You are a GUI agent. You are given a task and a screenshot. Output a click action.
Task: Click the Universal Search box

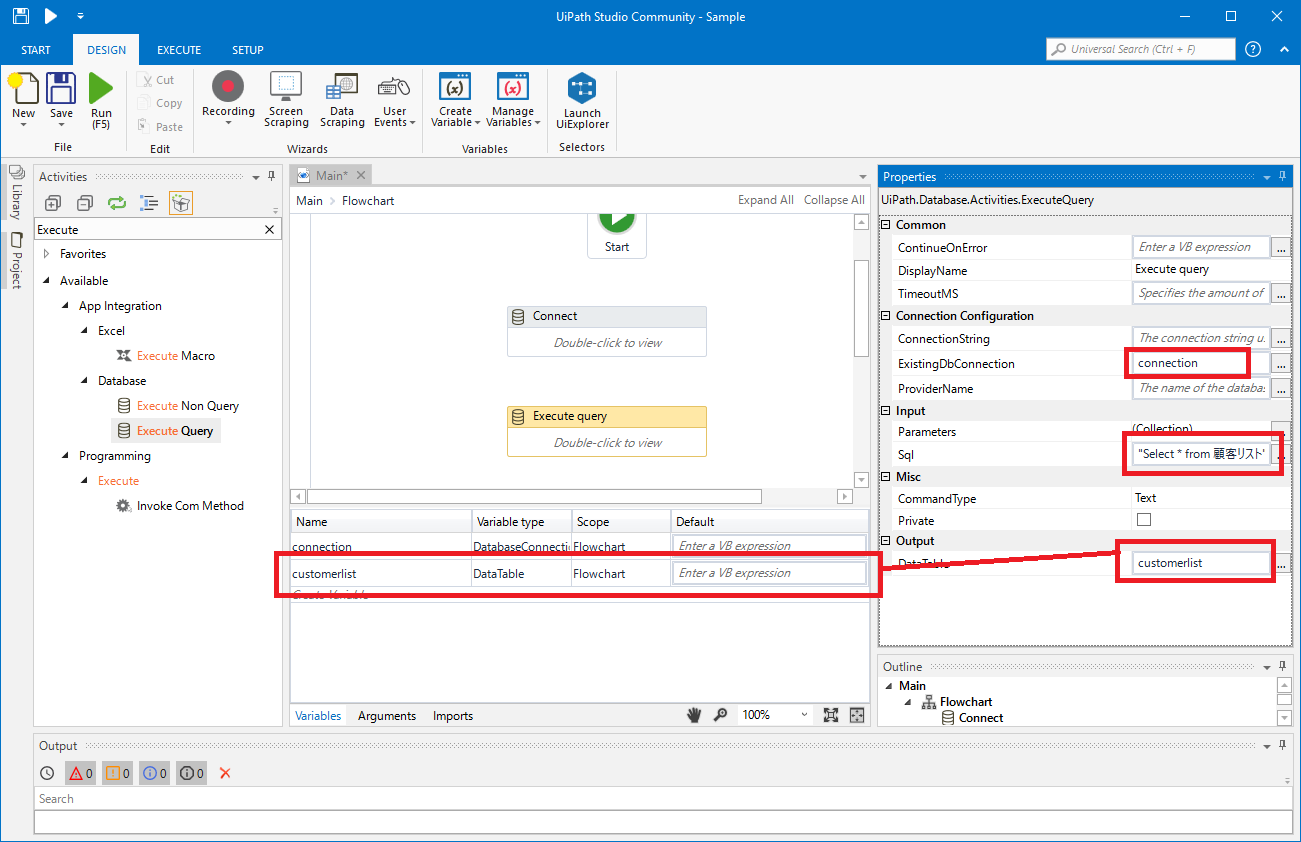[x=1140, y=49]
